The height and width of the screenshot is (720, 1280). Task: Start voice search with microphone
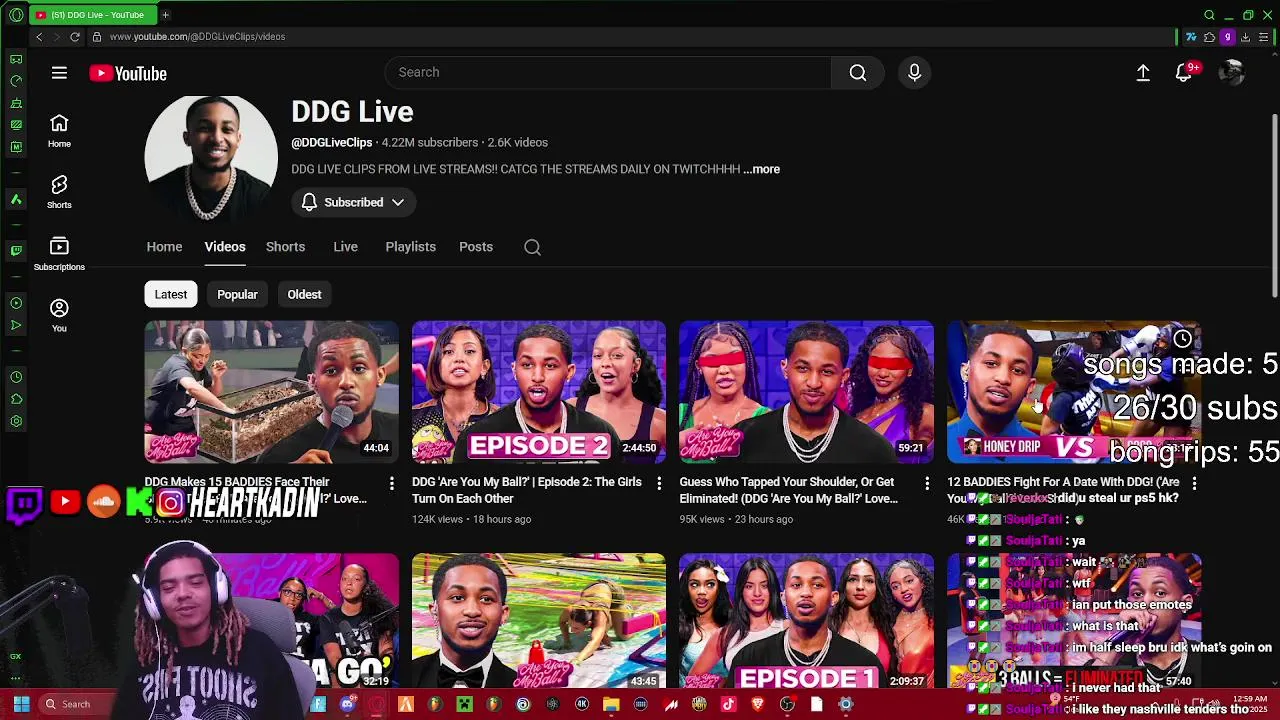914,72
